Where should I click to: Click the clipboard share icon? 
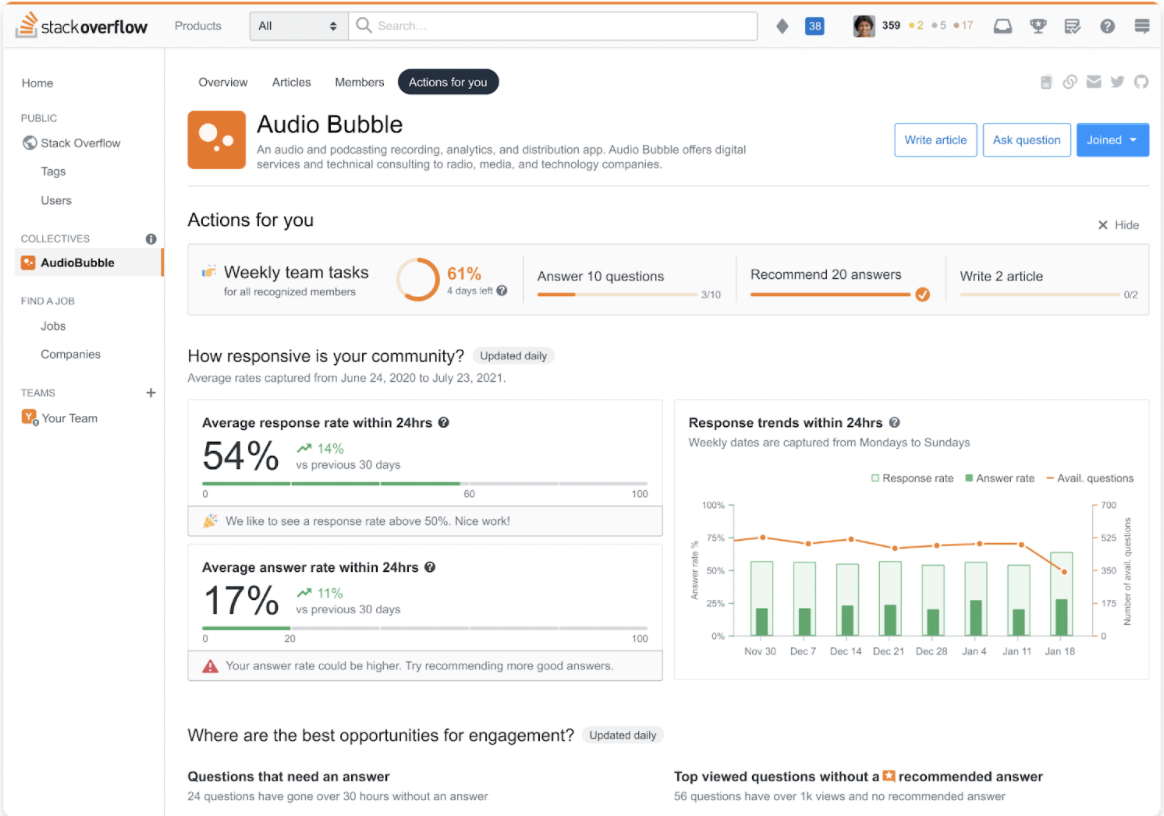pyautogui.click(x=1046, y=82)
